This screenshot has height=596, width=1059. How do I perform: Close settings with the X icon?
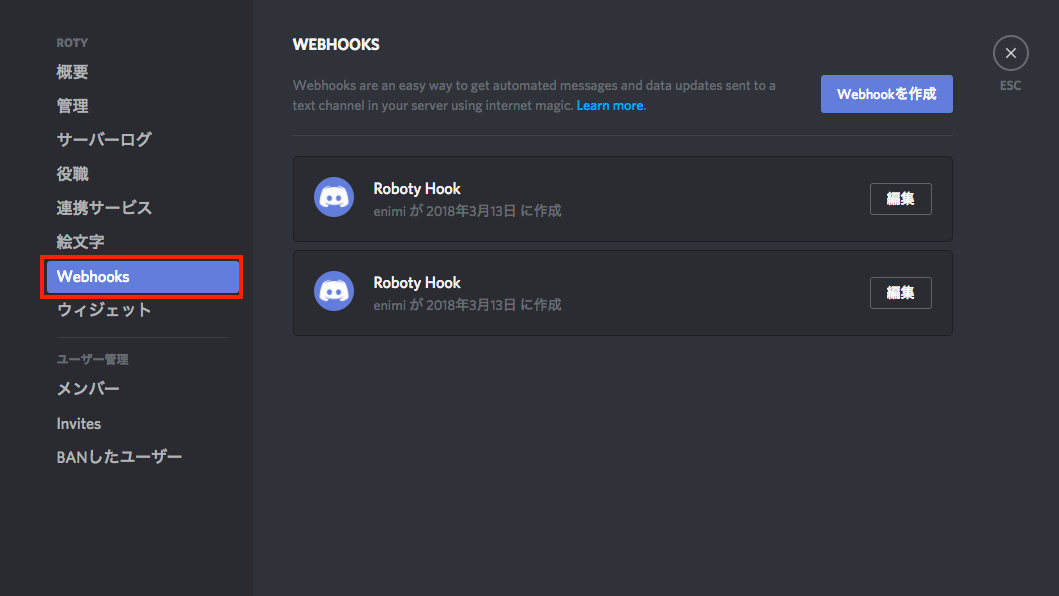tap(1010, 53)
